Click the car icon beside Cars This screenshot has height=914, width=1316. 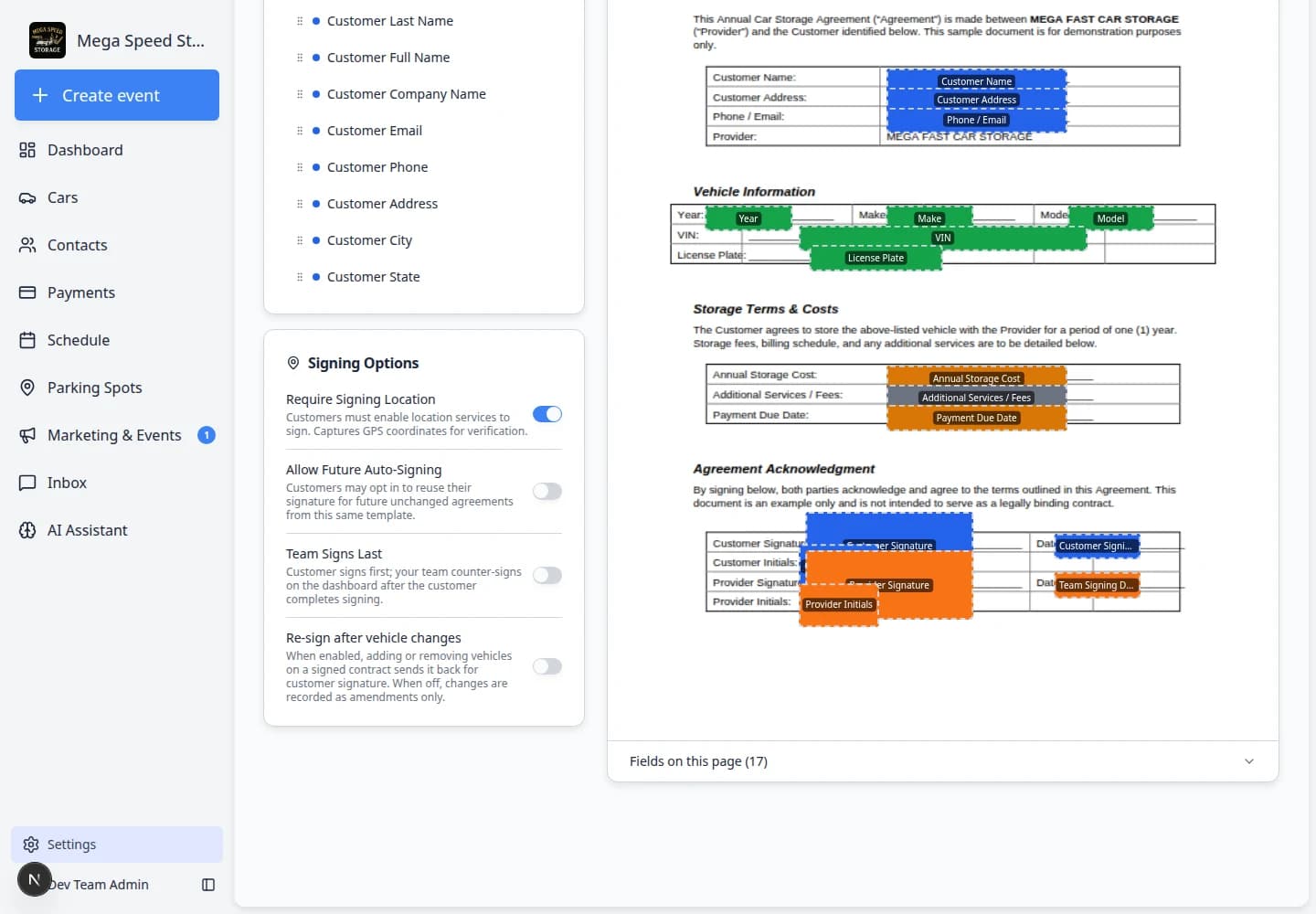pyautogui.click(x=27, y=197)
